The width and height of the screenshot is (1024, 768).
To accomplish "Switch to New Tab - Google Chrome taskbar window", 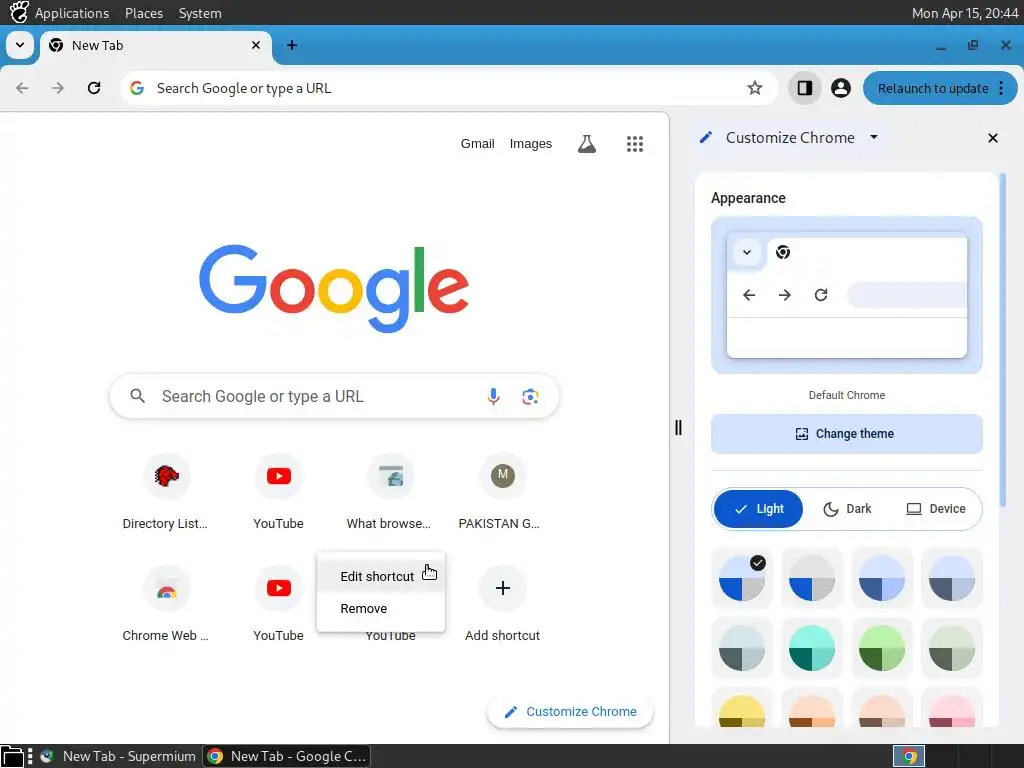I will click(x=287, y=756).
